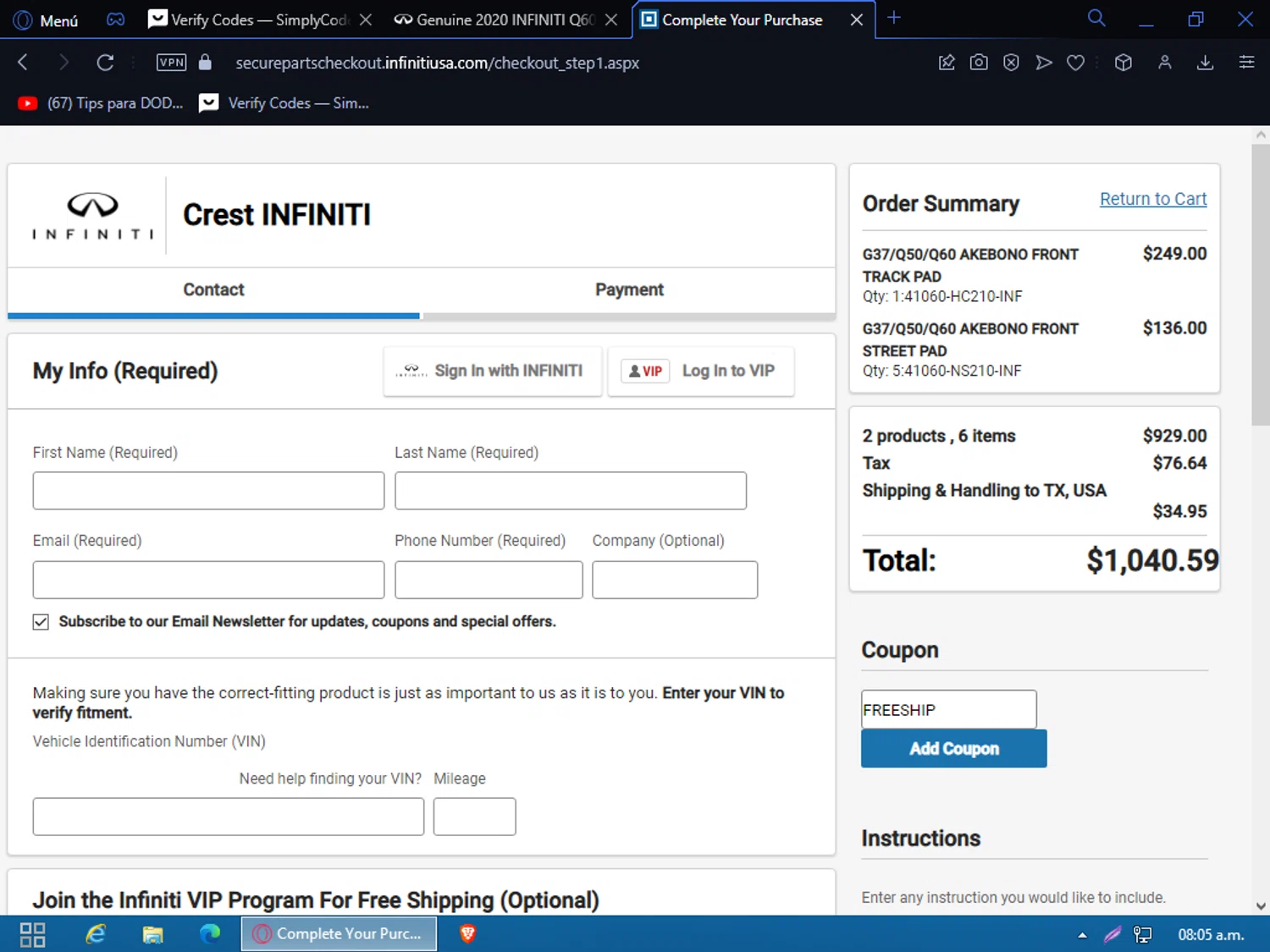Open the ad blocker shield icon

[x=1011, y=63]
